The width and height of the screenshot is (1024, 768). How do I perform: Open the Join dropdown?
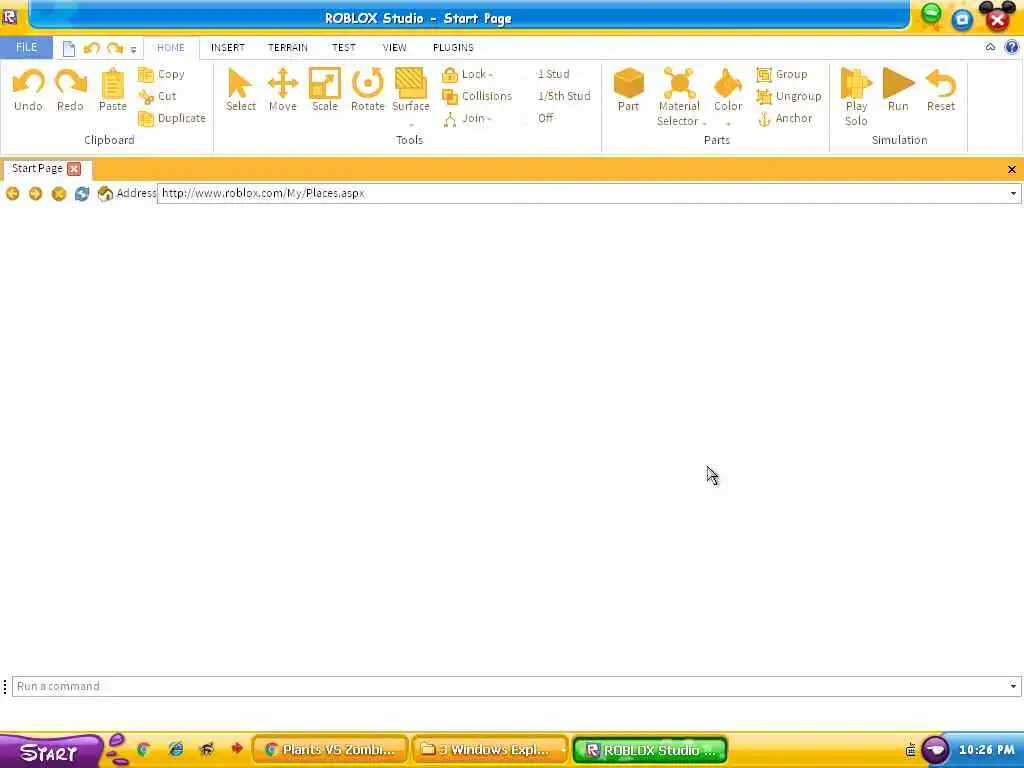pos(466,118)
